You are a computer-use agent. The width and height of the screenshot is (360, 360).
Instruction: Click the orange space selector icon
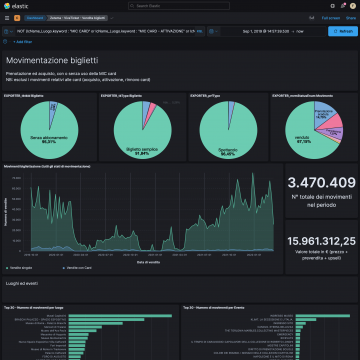pyautogui.click(x=17, y=18)
